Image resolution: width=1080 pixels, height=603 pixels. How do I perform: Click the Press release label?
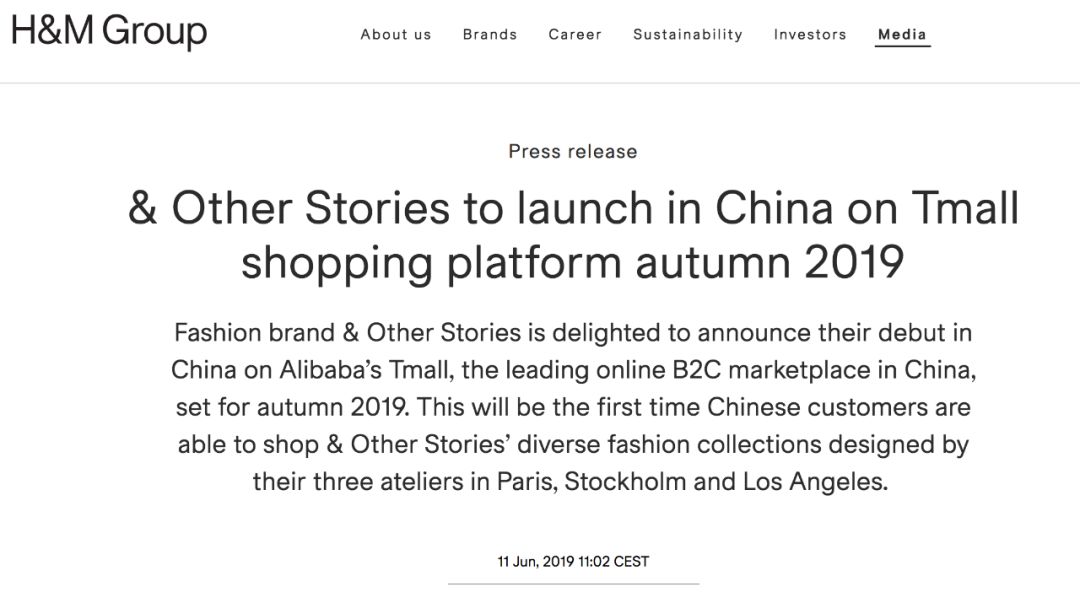572,151
